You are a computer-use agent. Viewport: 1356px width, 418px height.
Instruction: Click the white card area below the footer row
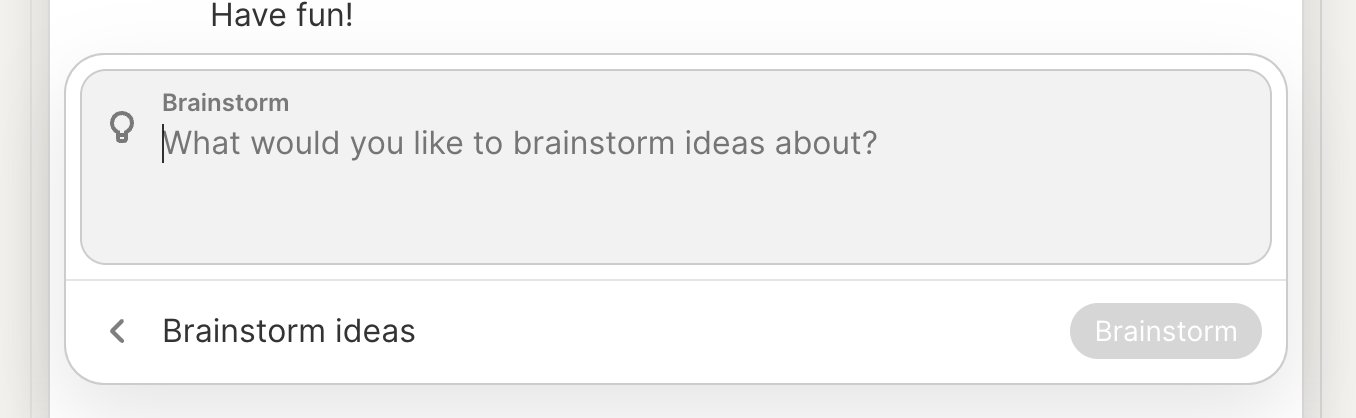(x=675, y=372)
